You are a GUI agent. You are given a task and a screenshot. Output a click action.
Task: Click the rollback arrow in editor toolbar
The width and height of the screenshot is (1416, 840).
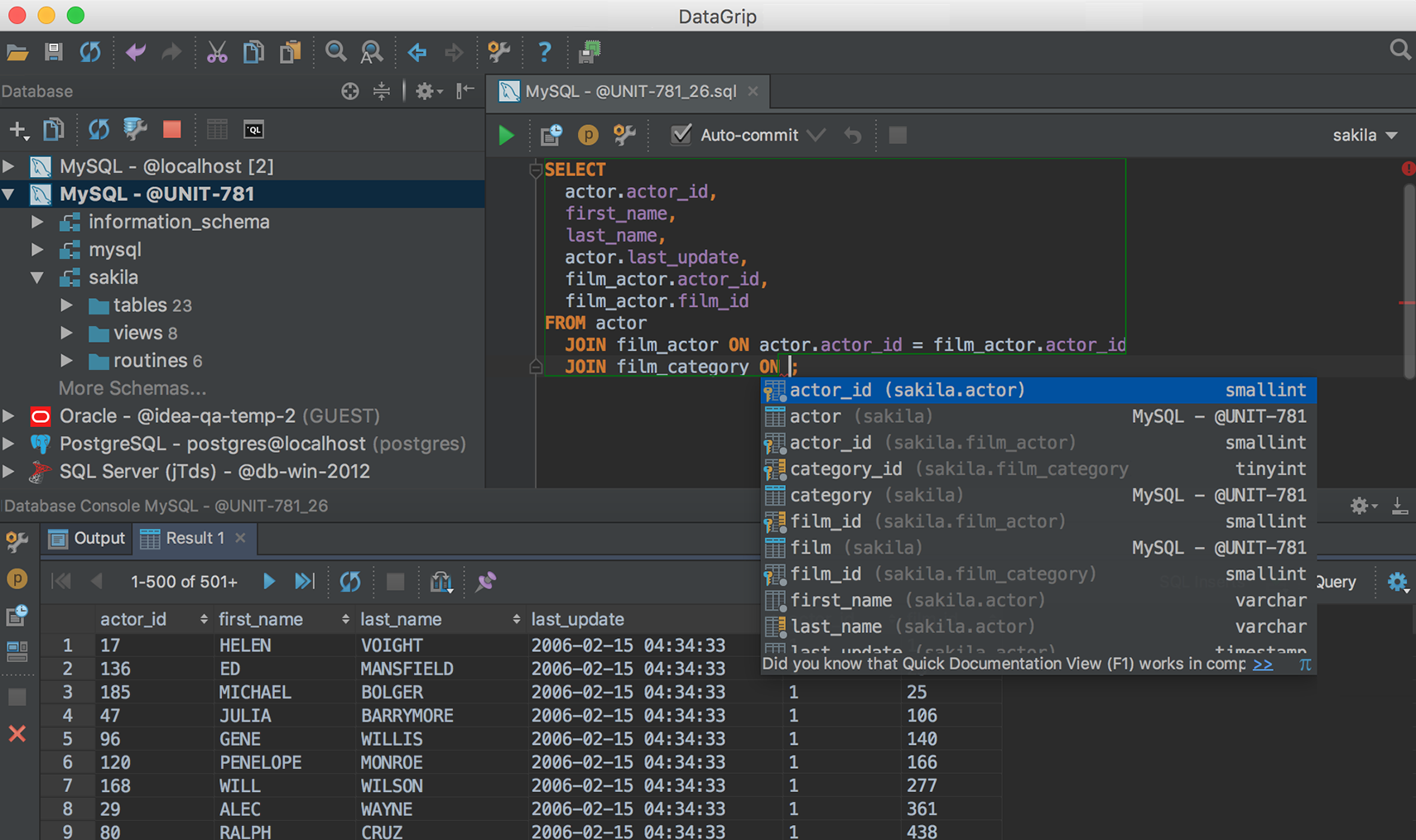tap(852, 135)
